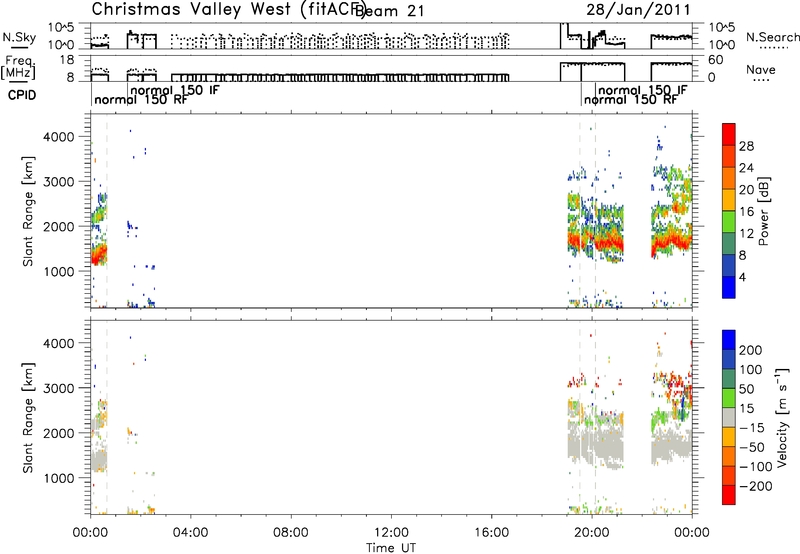Click the red power echo cluster just after 00:00
Image resolution: width=800 pixels, height=554 pixels.
point(98,254)
